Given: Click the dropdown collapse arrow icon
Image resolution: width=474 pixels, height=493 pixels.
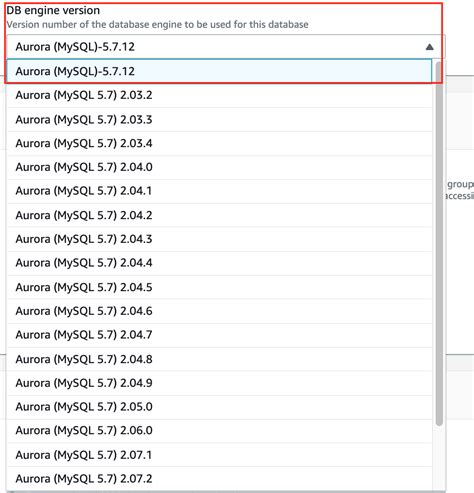Looking at the screenshot, I should (x=429, y=47).
